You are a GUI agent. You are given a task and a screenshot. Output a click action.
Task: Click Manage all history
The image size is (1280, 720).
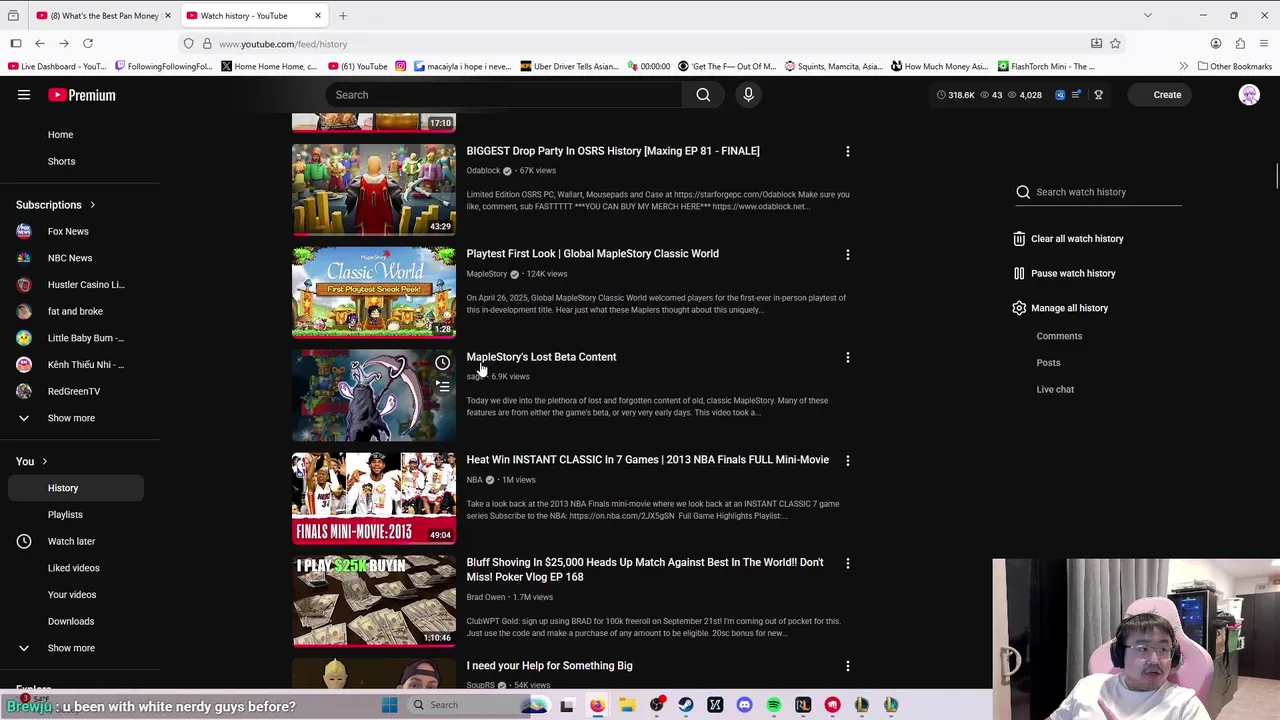point(1069,308)
